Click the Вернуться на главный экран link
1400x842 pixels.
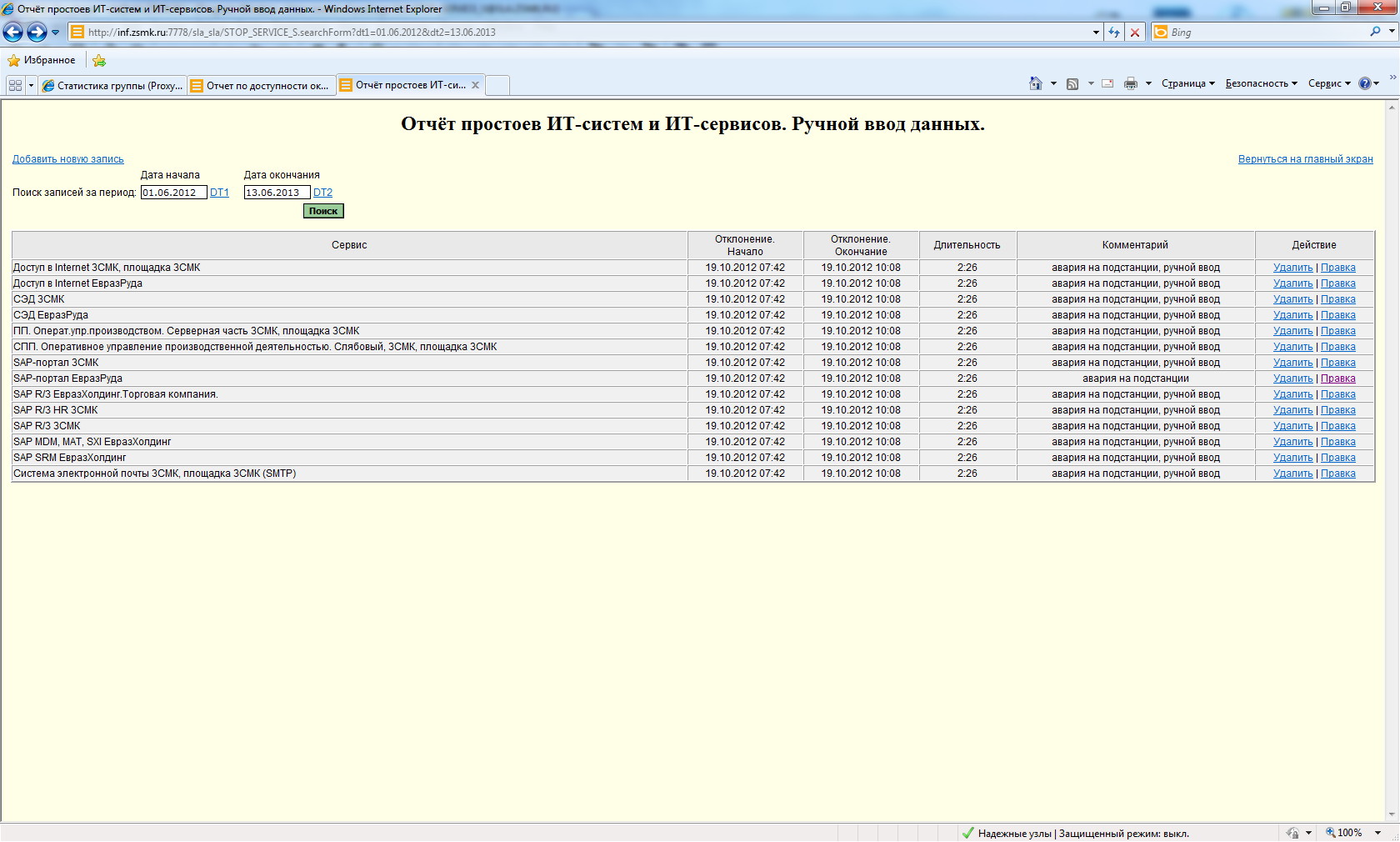click(1305, 159)
